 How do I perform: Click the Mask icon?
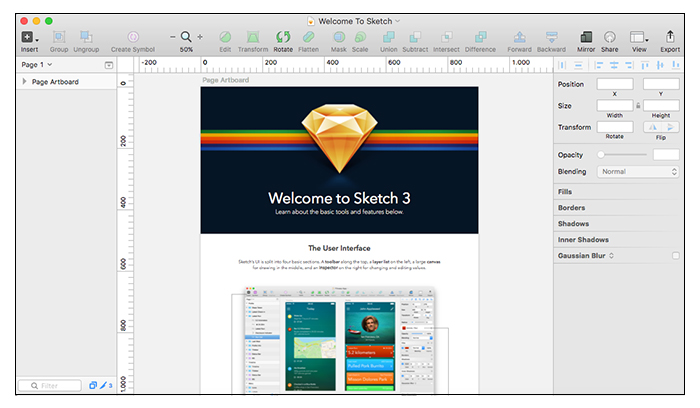(x=339, y=37)
